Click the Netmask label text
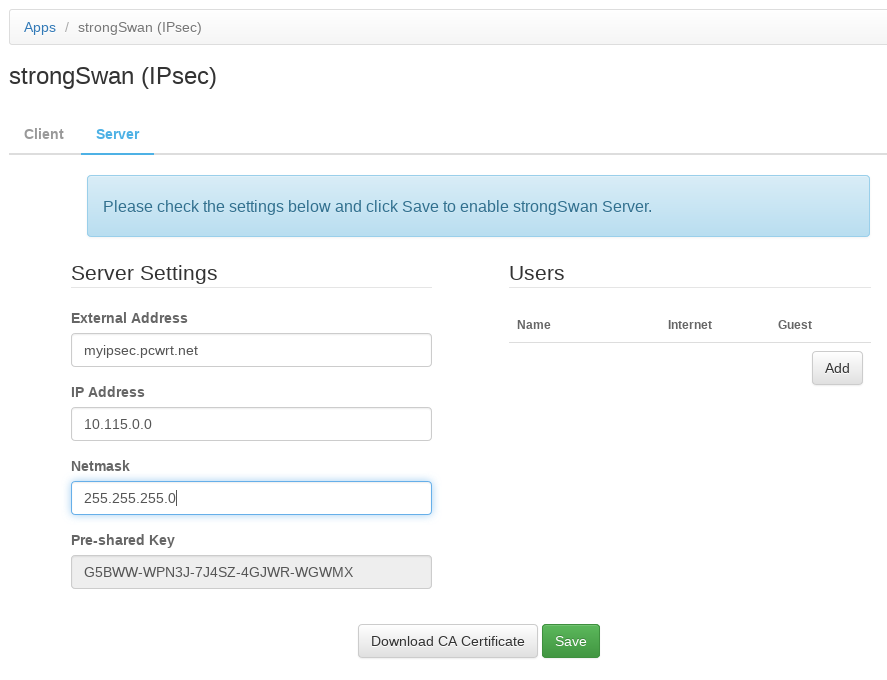The image size is (887, 680). click(x=100, y=466)
